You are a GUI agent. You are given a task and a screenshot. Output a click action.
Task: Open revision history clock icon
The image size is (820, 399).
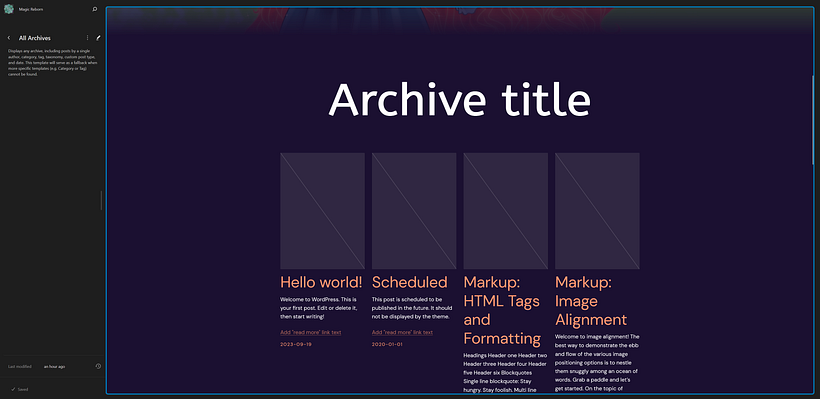click(x=98, y=366)
